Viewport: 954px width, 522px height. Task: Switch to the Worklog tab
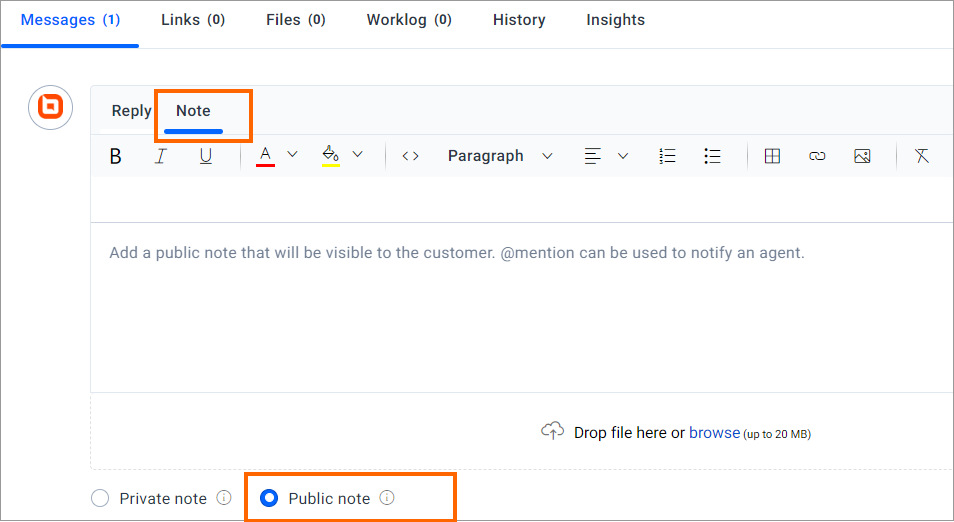[x=409, y=20]
